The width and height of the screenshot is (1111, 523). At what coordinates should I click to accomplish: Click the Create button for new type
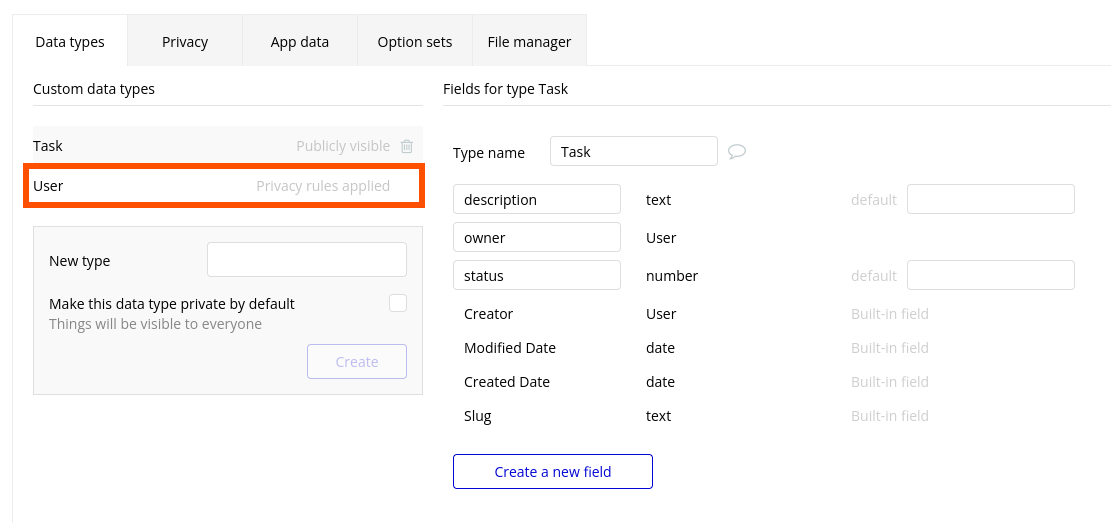(x=357, y=362)
